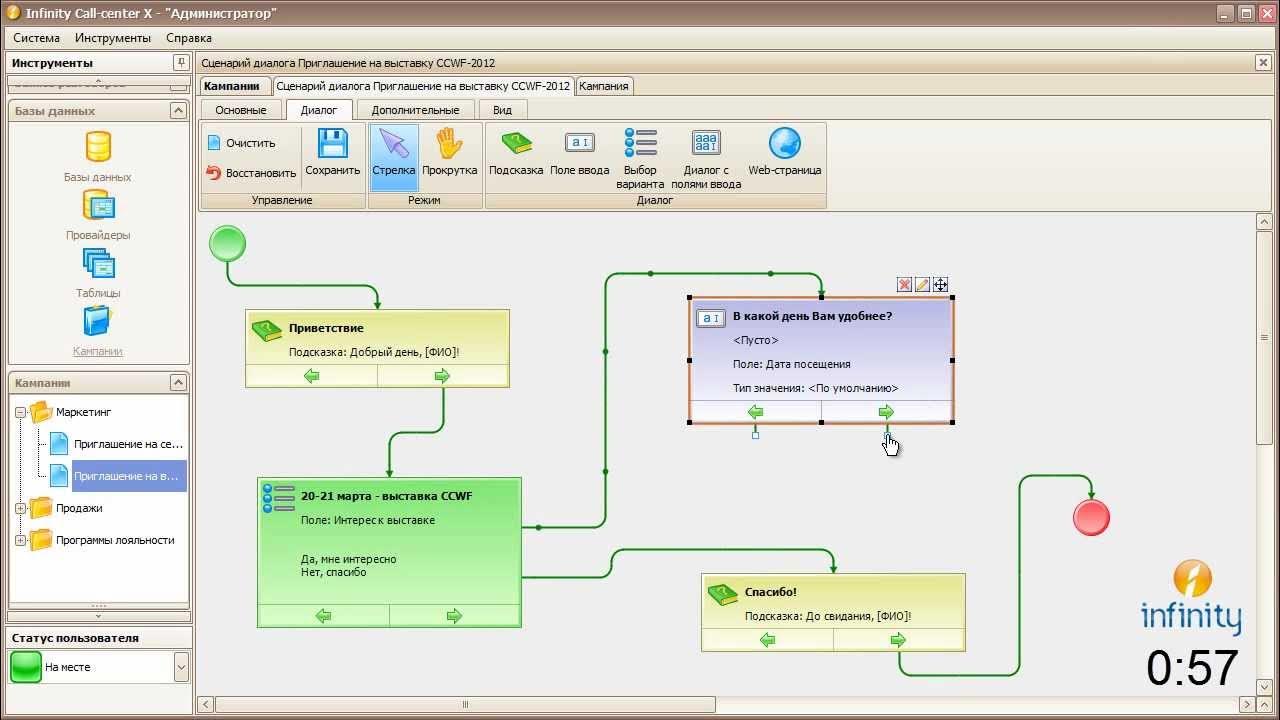Open the user status dropdown
1280x720 pixels.
tap(181, 667)
